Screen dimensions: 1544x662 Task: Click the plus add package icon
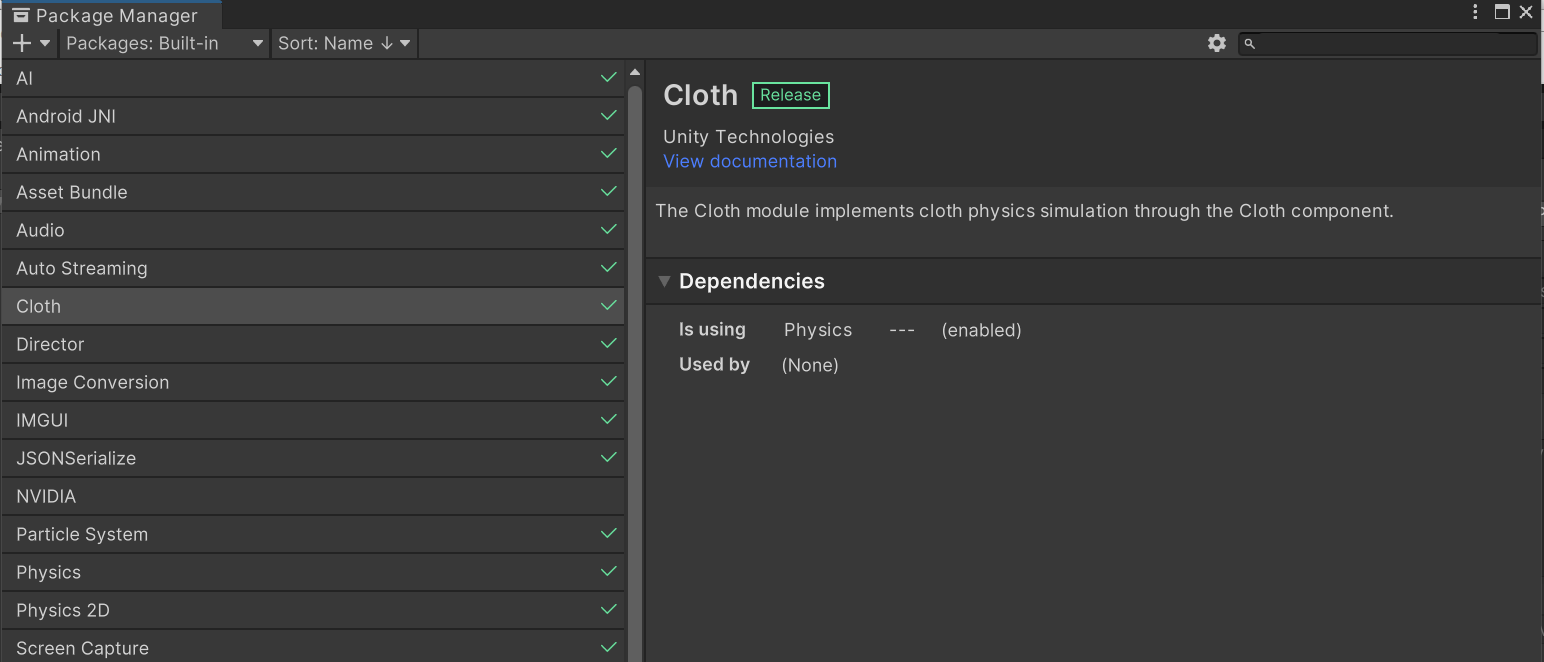[x=22, y=43]
